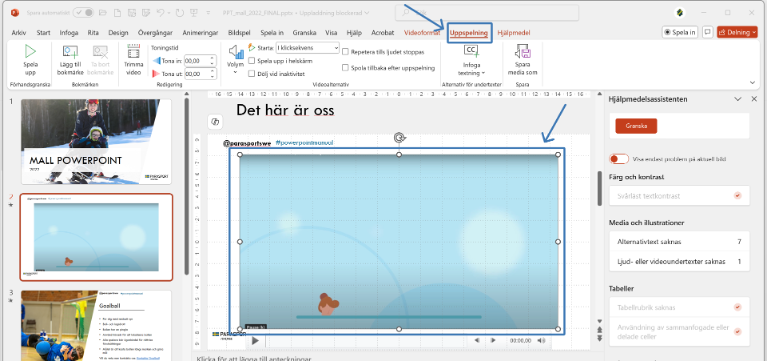Expand Hjälpmedelsassistenten pane options chevron
This screenshot has width=768, height=362.
click(738, 99)
